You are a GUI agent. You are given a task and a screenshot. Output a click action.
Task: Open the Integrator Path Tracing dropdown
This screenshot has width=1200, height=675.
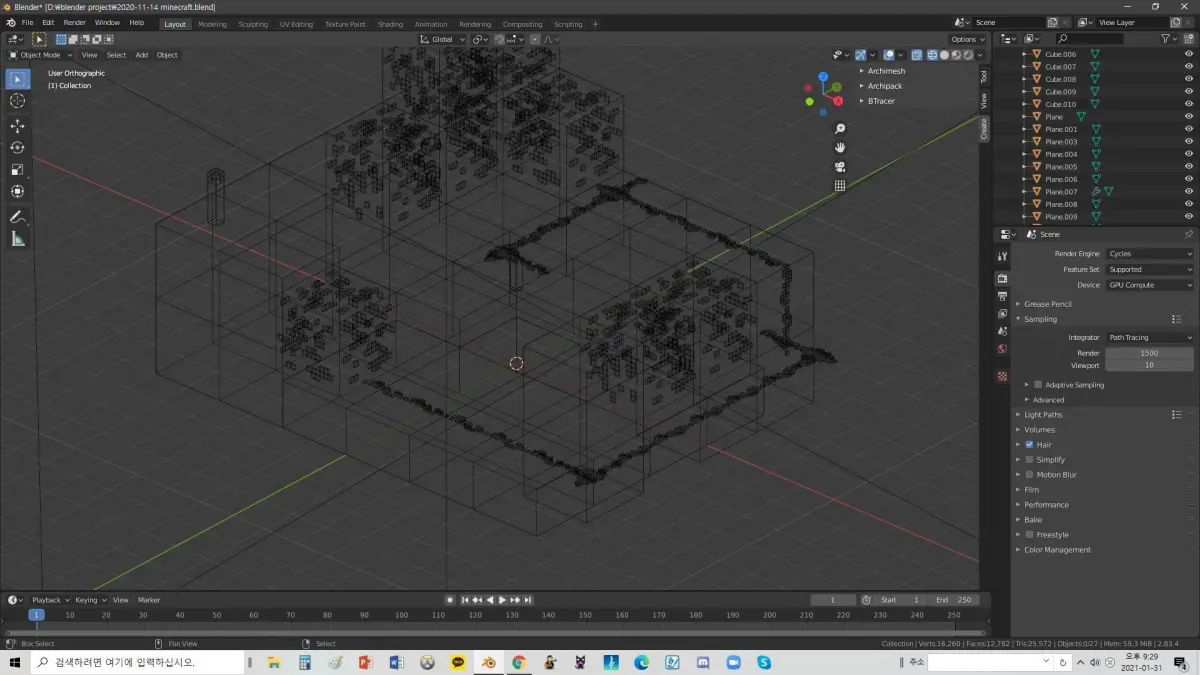click(x=1149, y=338)
